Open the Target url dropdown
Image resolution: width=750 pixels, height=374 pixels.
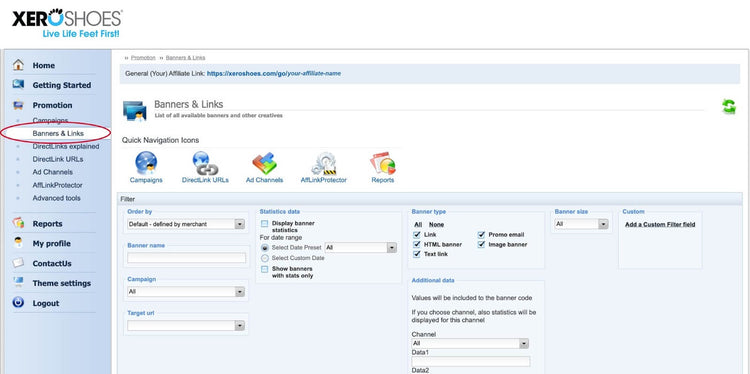[x=186, y=326]
